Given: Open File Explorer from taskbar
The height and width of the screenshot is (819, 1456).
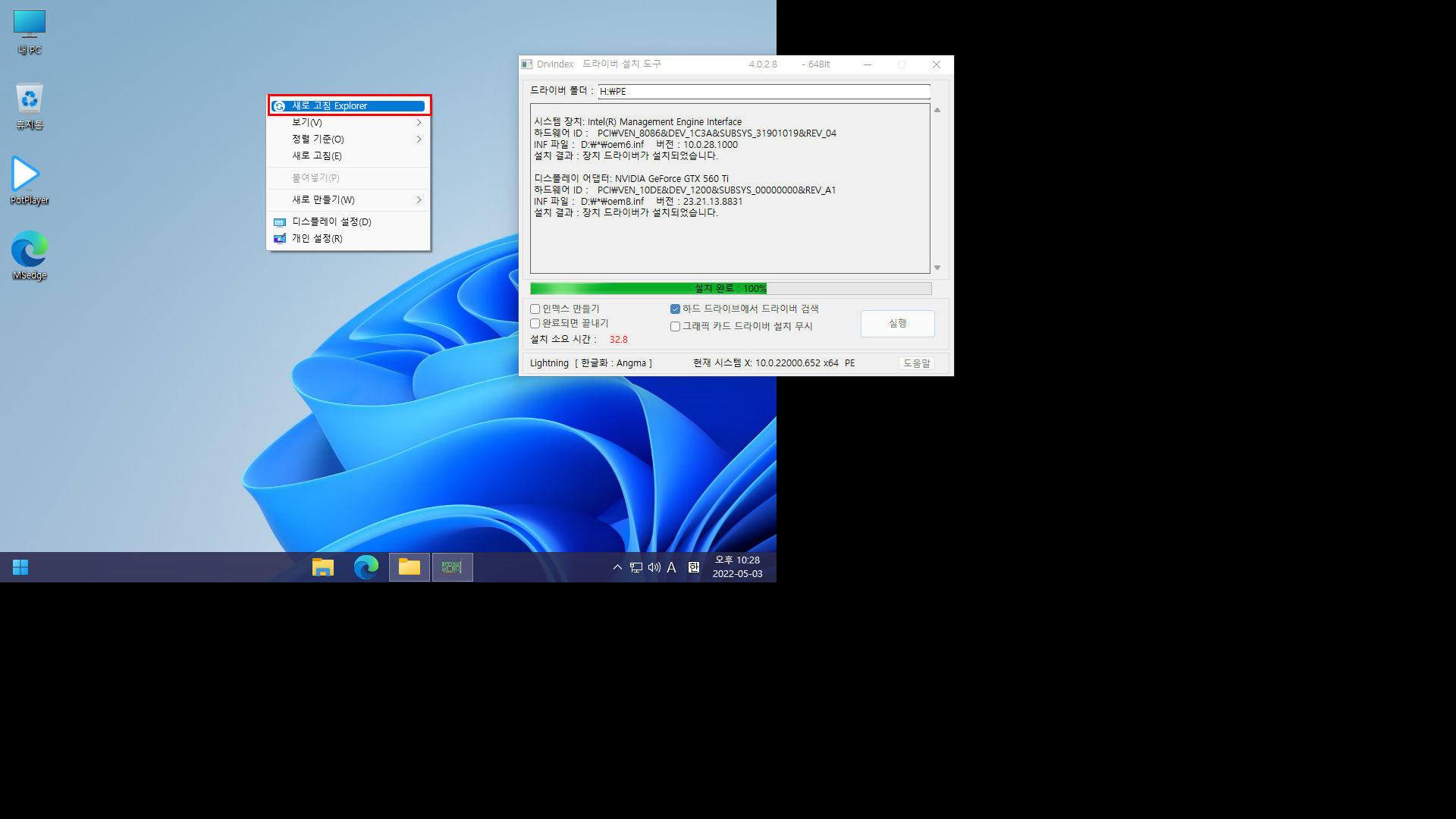Looking at the screenshot, I should coord(323,567).
